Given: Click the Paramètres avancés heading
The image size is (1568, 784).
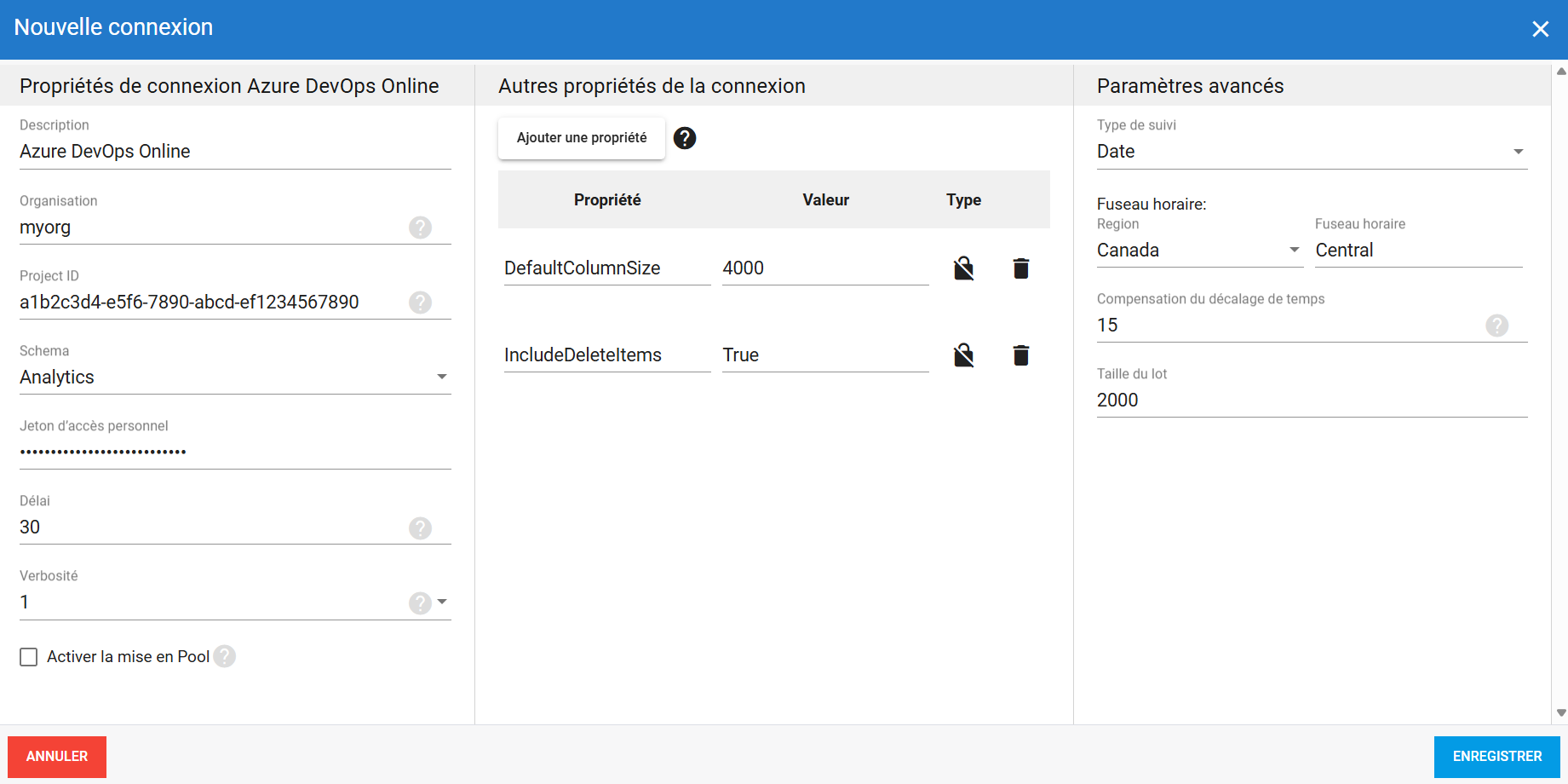Looking at the screenshot, I should pyautogui.click(x=1190, y=86).
